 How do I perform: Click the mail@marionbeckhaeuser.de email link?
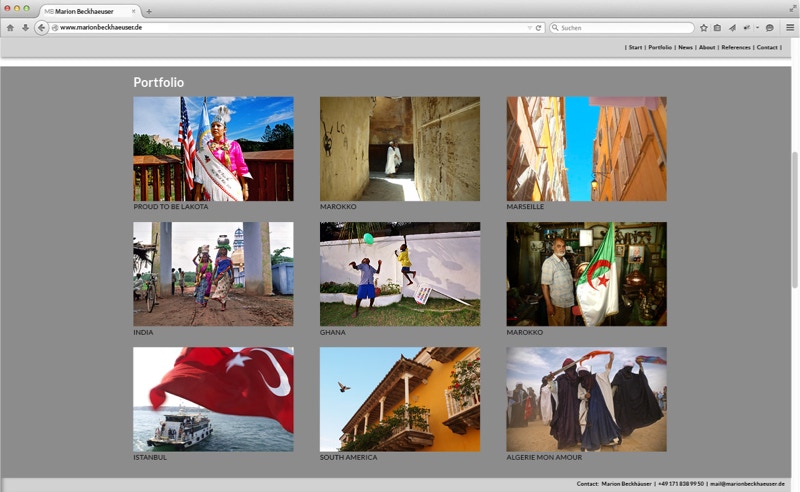746,484
